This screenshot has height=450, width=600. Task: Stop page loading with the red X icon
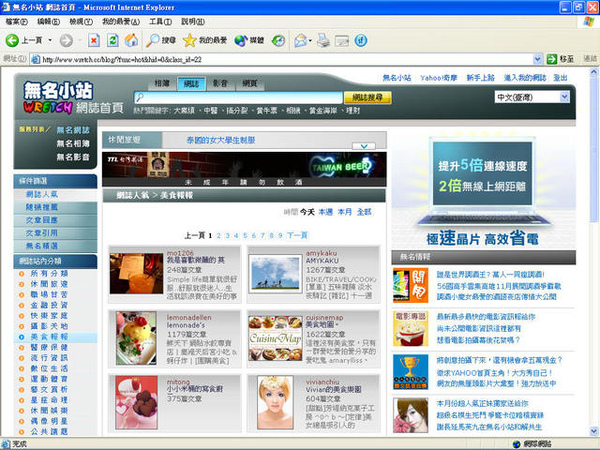(94, 40)
